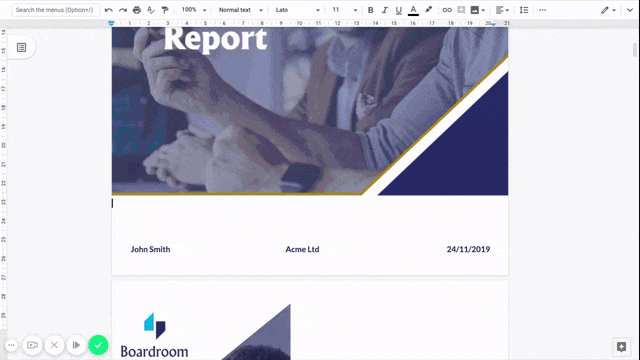Open the Normal text style dropdown
Image resolution: width=640 pixels, height=360 pixels.
point(240,10)
